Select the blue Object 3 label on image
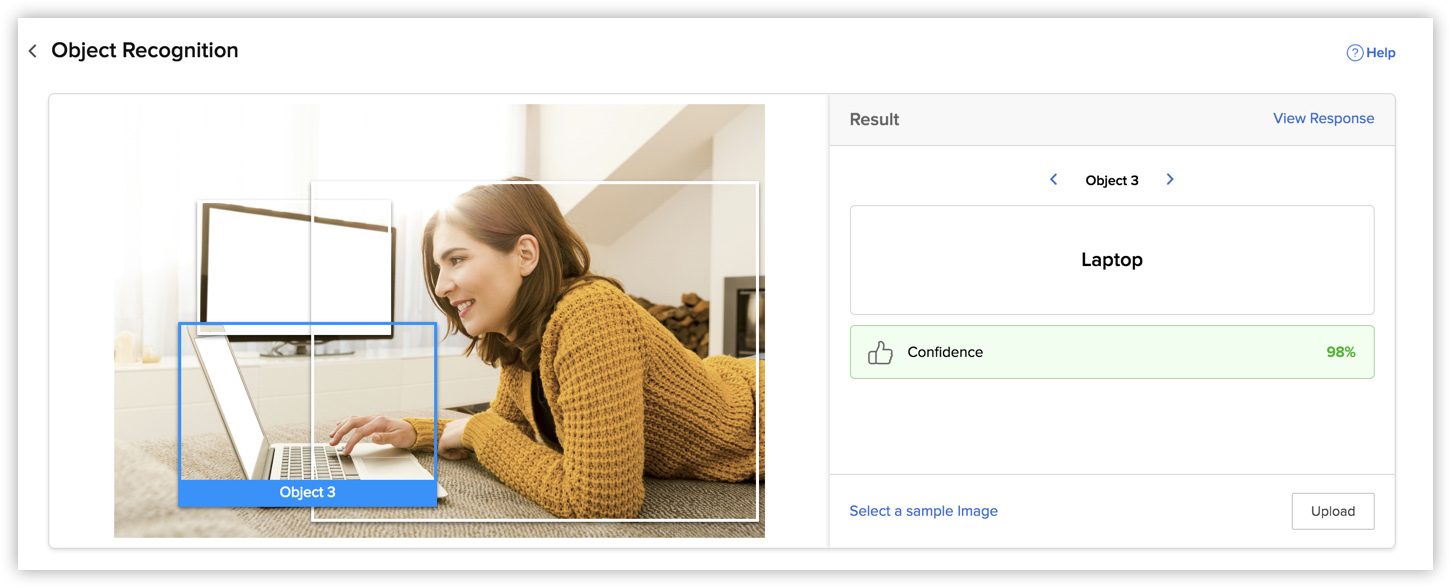Viewport: 1451px width, 588px height. pyautogui.click(x=307, y=493)
